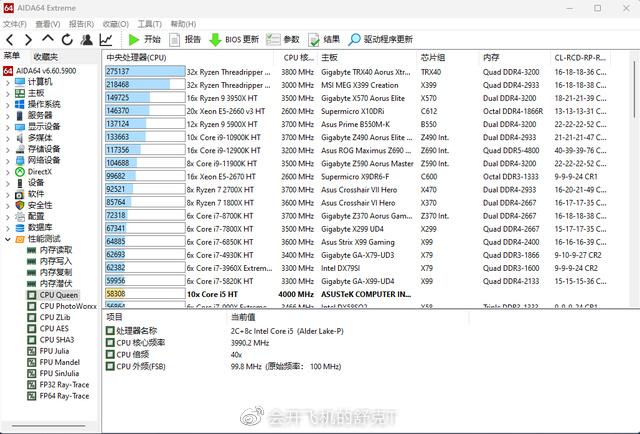640x434 pixels.
Task: Select 数据库 in the tree
Action: click(x=40, y=228)
